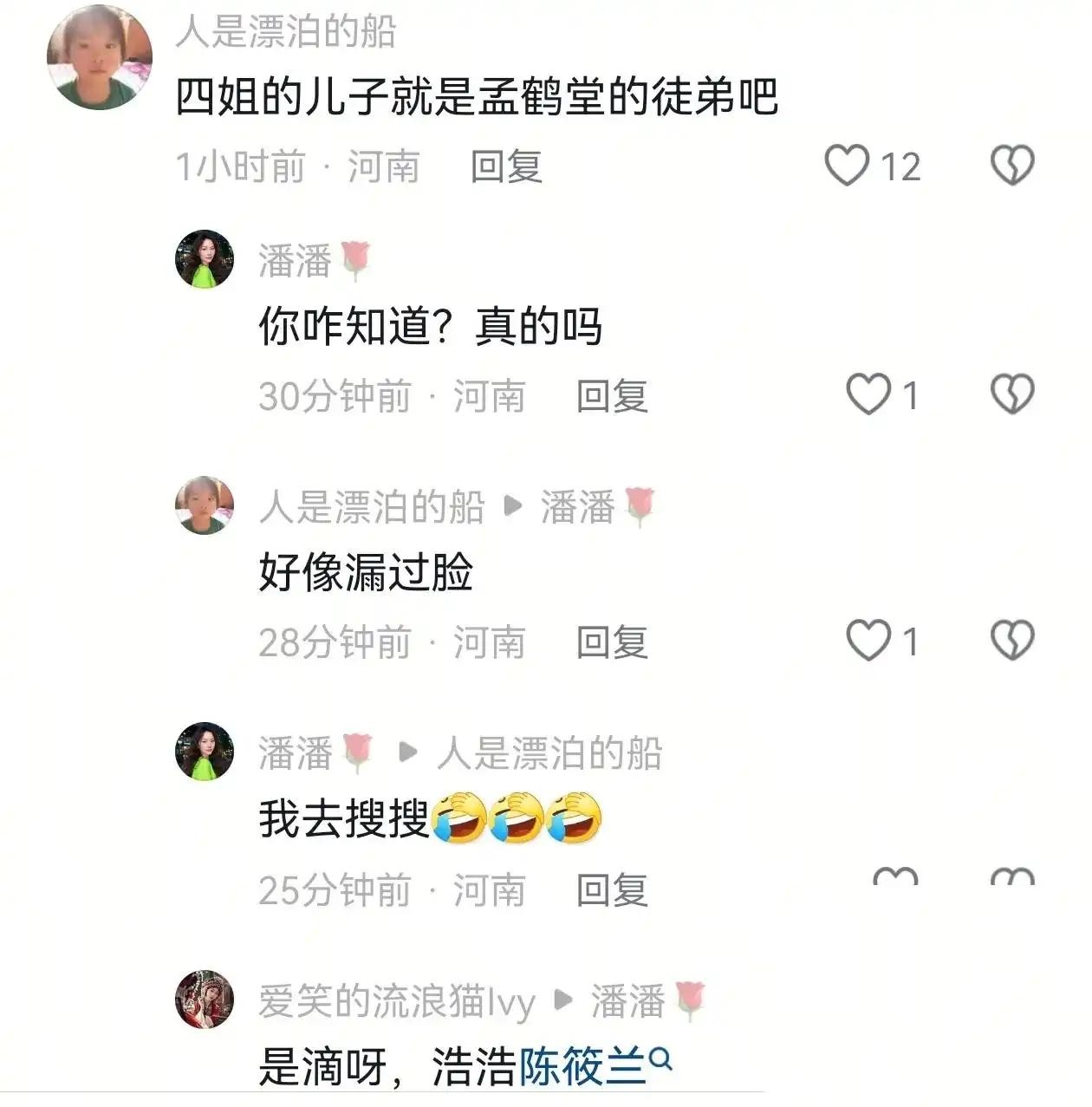This screenshot has height=1107, width=1092.
Task: Like the top comment with 12 likes
Action: (847, 166)
